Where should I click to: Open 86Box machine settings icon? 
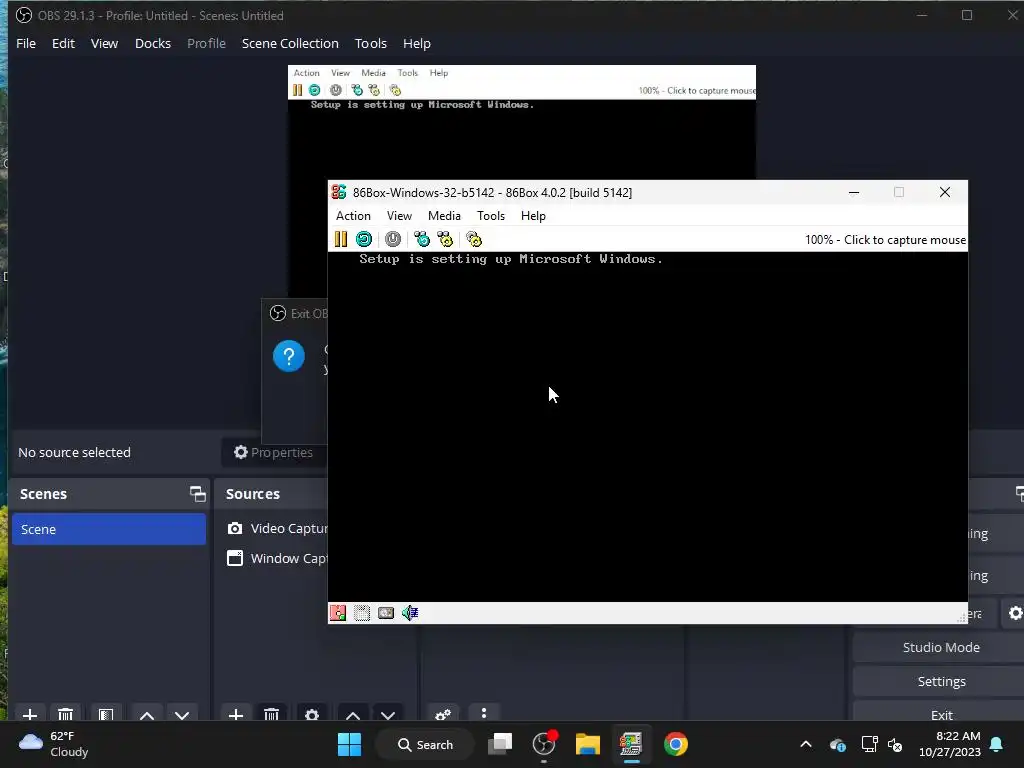pyautogui.click(x=474, y=239)
